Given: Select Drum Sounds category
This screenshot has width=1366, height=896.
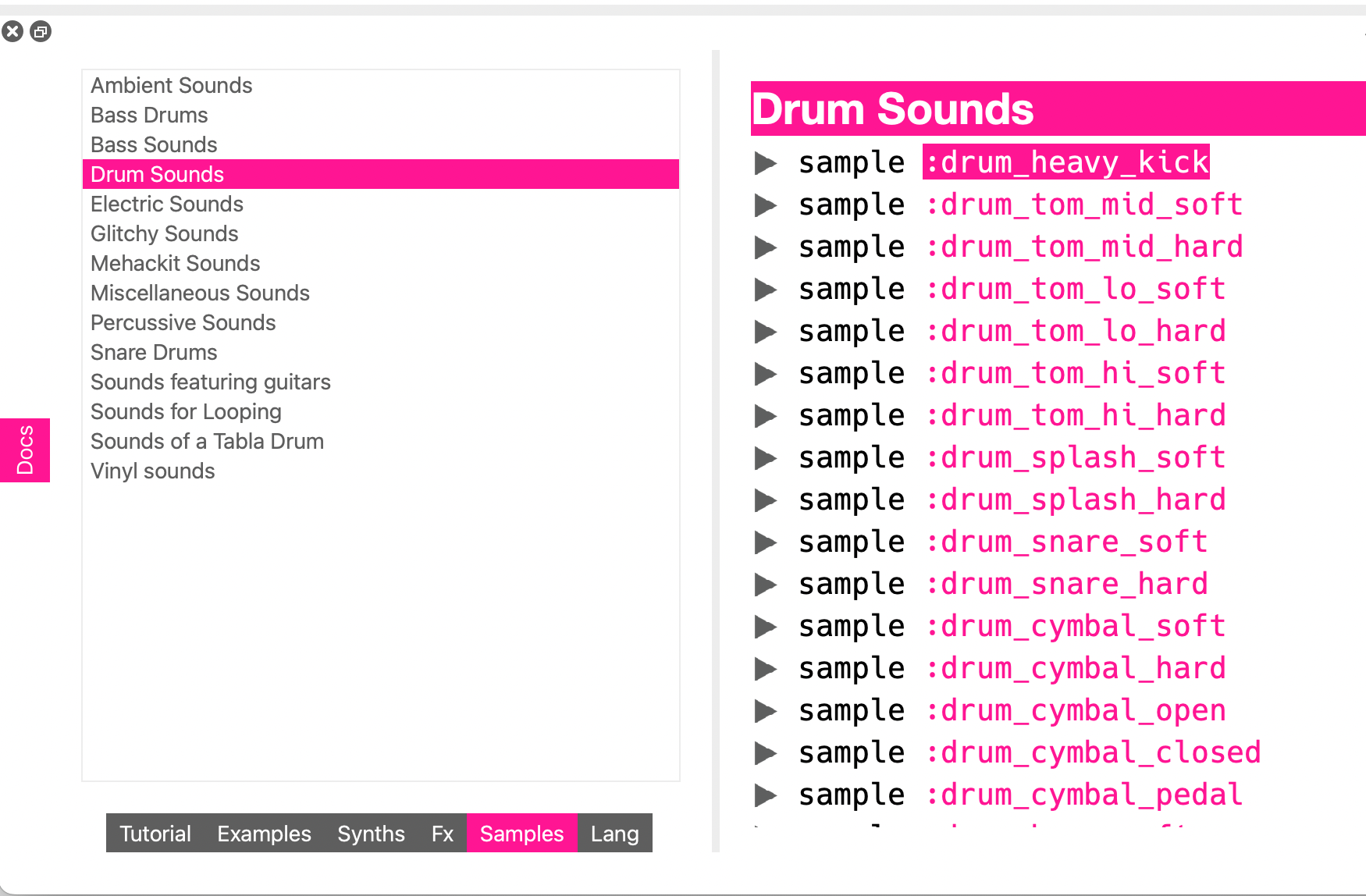Looking at the screenshot, I should pos(381,174).
